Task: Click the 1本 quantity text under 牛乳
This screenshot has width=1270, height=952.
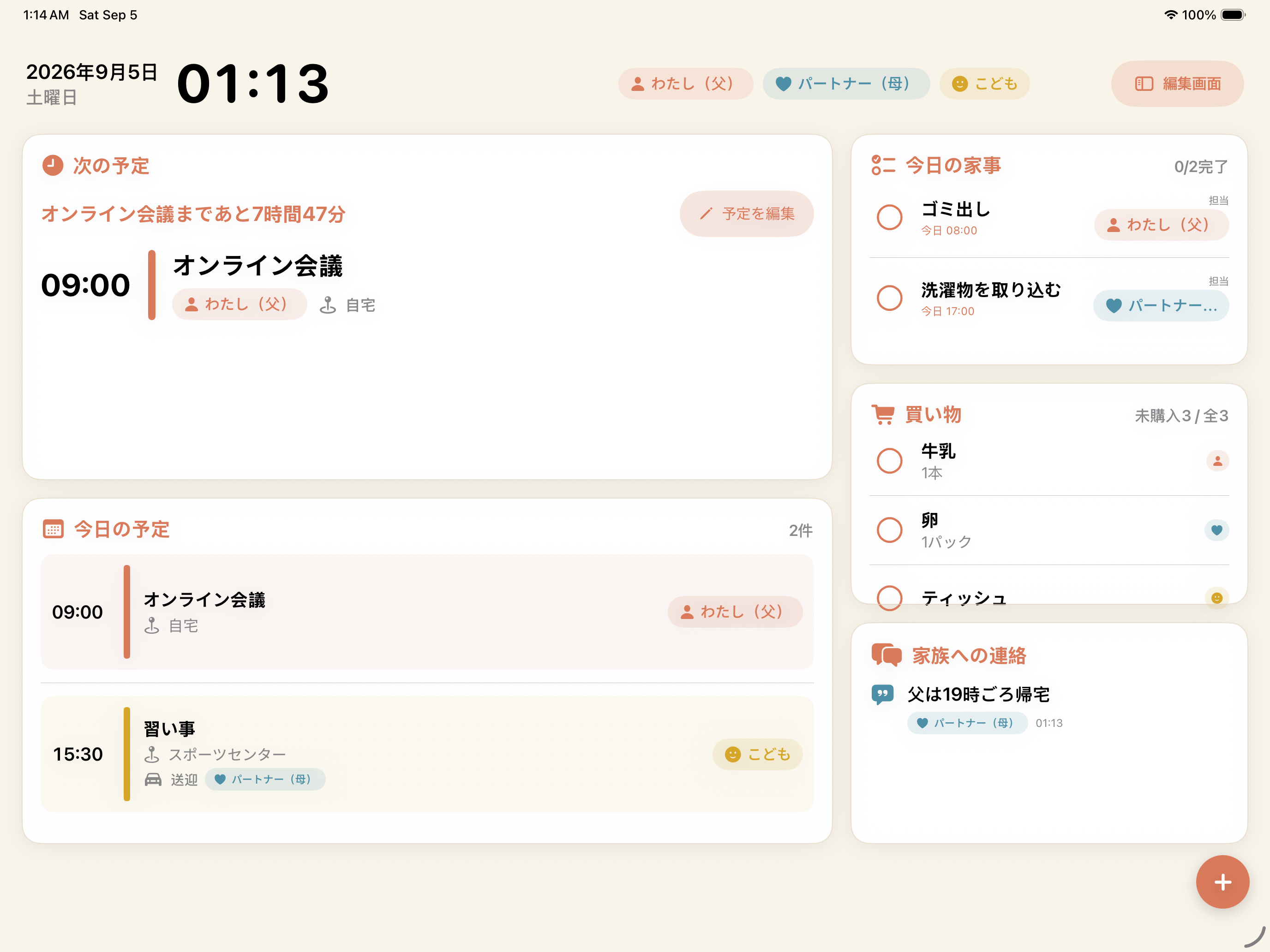Action: point(932,473)
